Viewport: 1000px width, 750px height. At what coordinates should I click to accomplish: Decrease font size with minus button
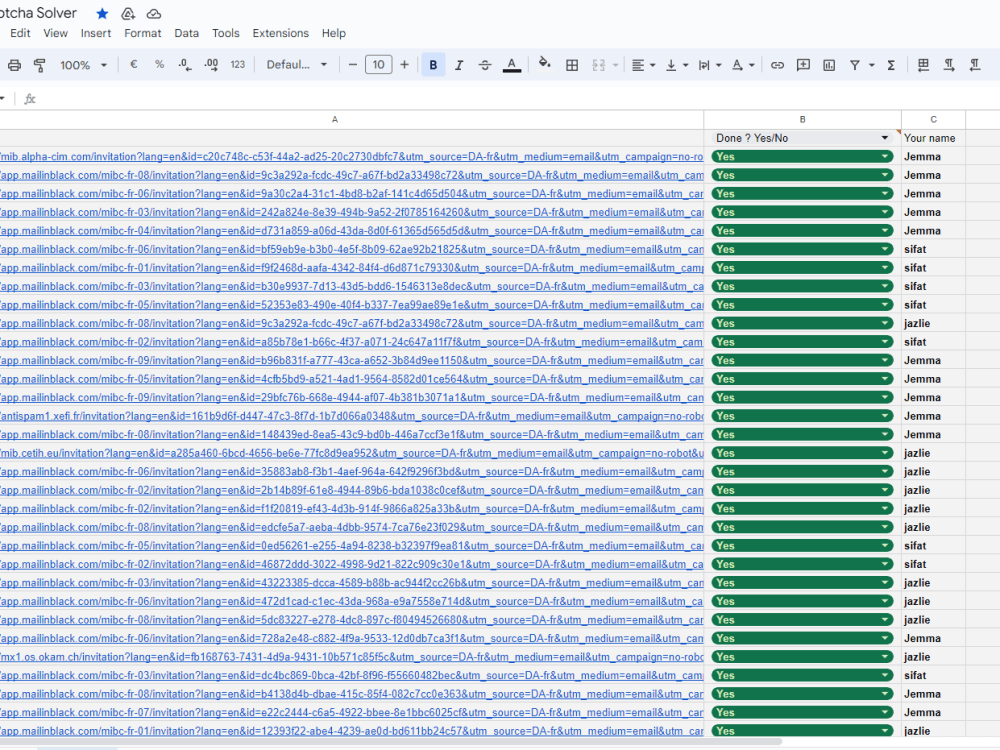click(x=353, y=64)
